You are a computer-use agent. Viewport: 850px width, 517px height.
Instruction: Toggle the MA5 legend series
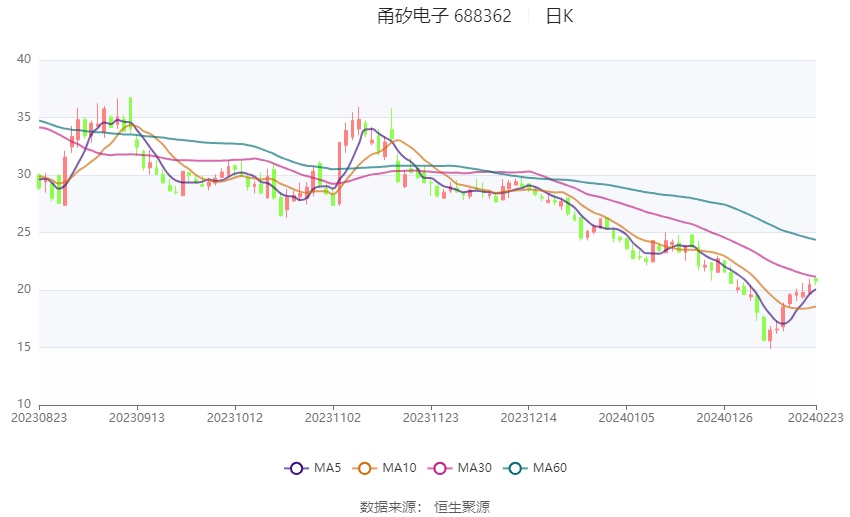coord(313,468)
